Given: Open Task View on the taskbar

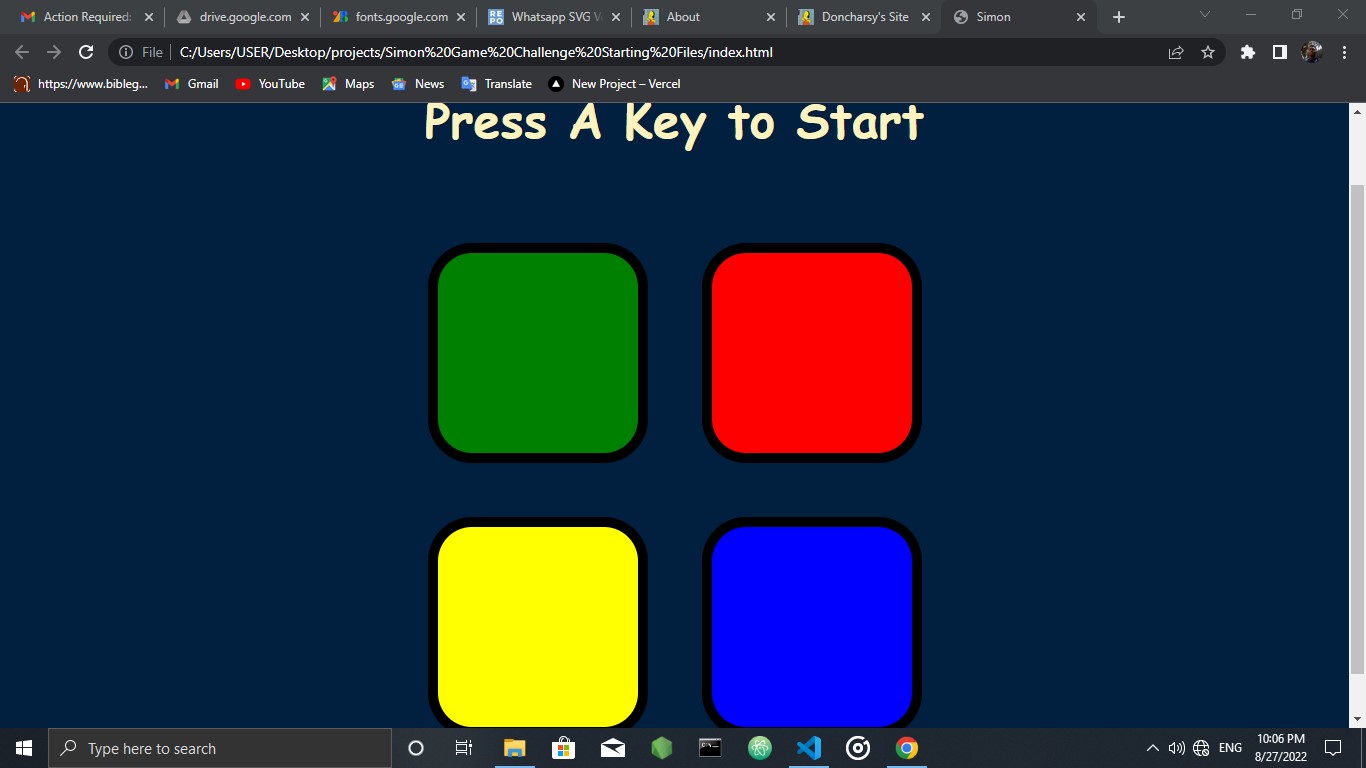Looking at the screenshot, I should 464,748.
